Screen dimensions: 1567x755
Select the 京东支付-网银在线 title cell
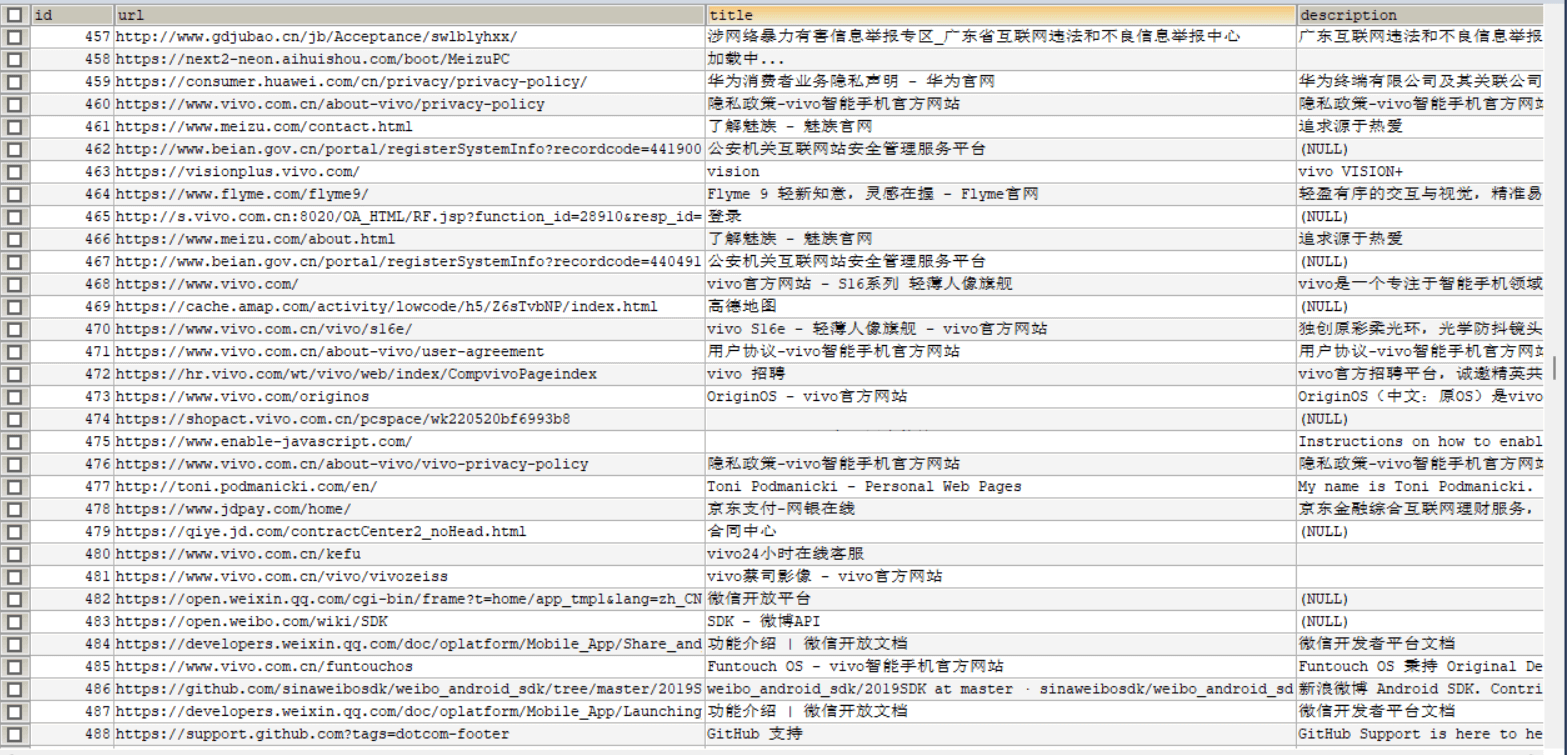coord(781,509)
